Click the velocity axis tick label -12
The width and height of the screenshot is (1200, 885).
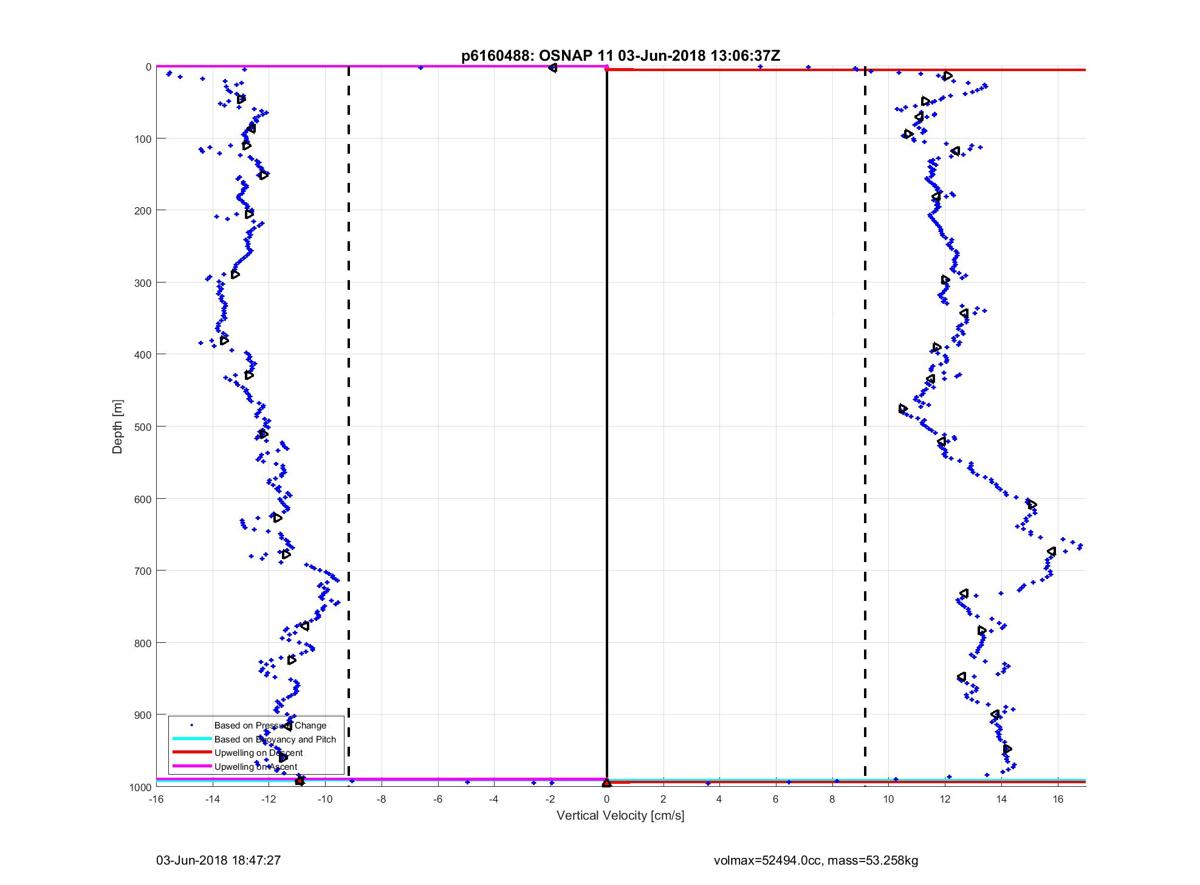pos(268,800)
